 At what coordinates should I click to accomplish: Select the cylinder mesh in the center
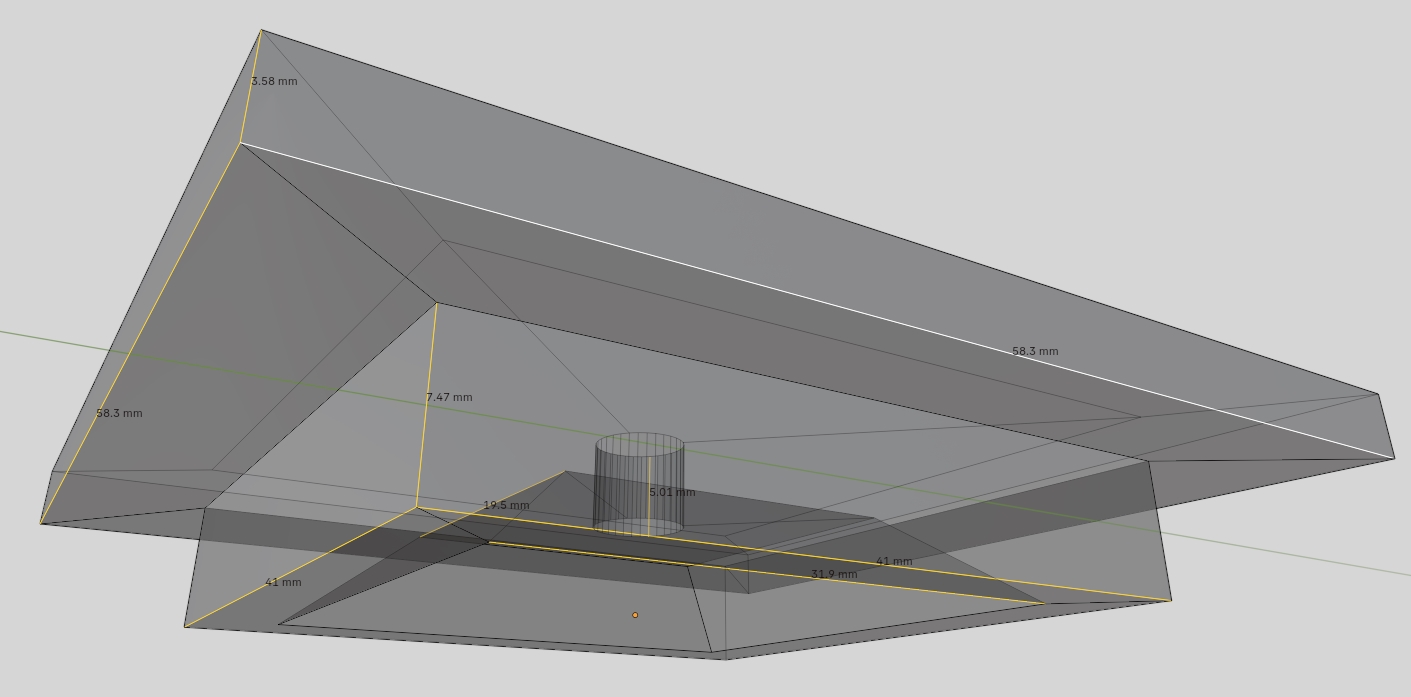(639, 484)
